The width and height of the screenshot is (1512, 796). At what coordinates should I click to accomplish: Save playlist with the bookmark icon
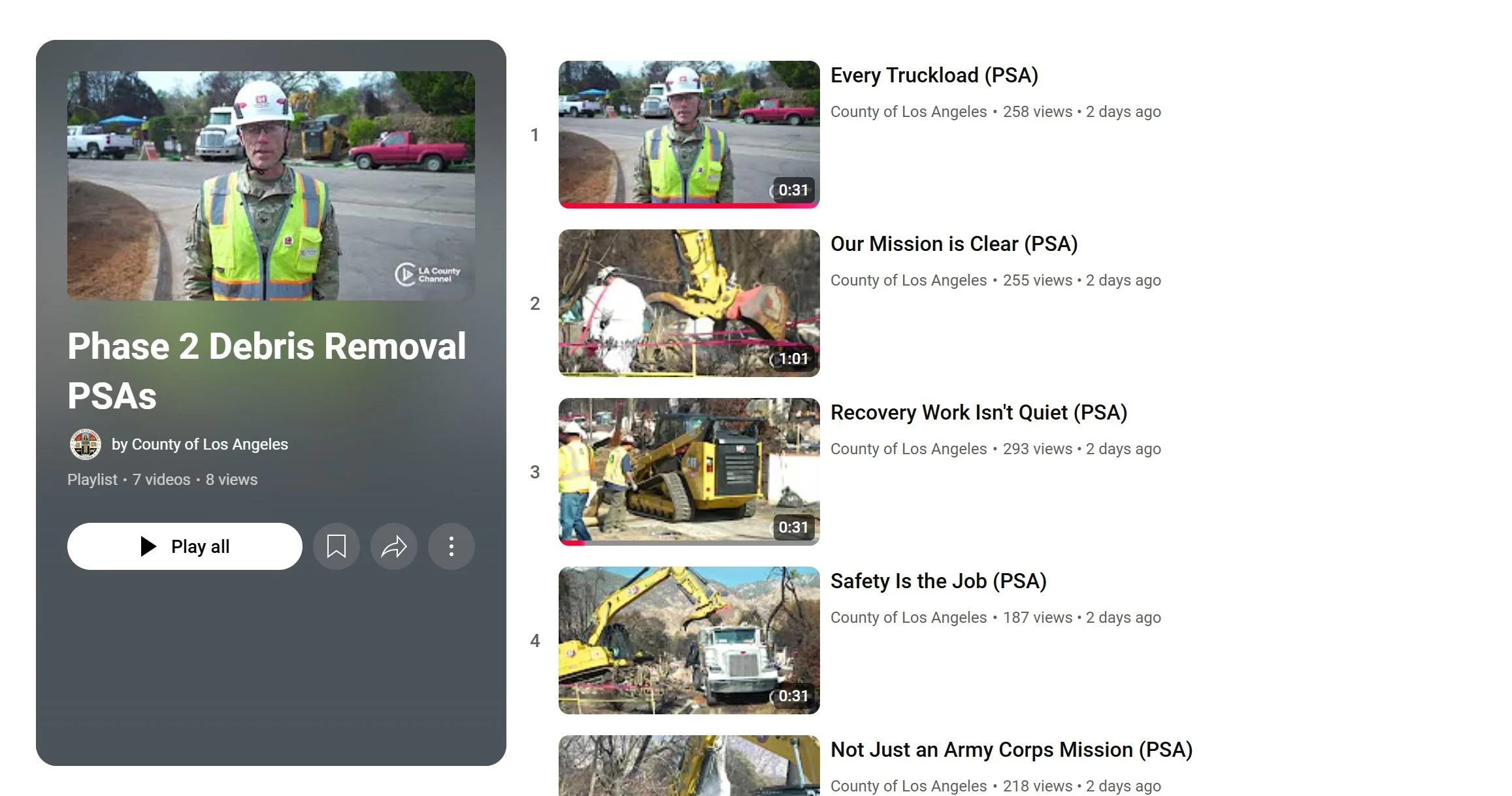tap(336, 546)
